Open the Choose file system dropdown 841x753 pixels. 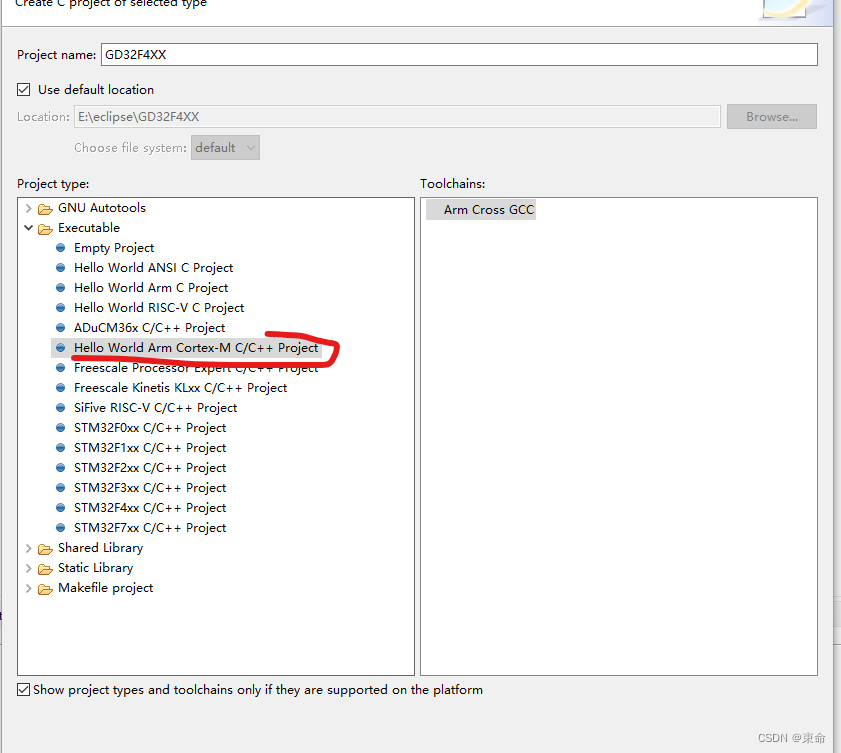225,147
